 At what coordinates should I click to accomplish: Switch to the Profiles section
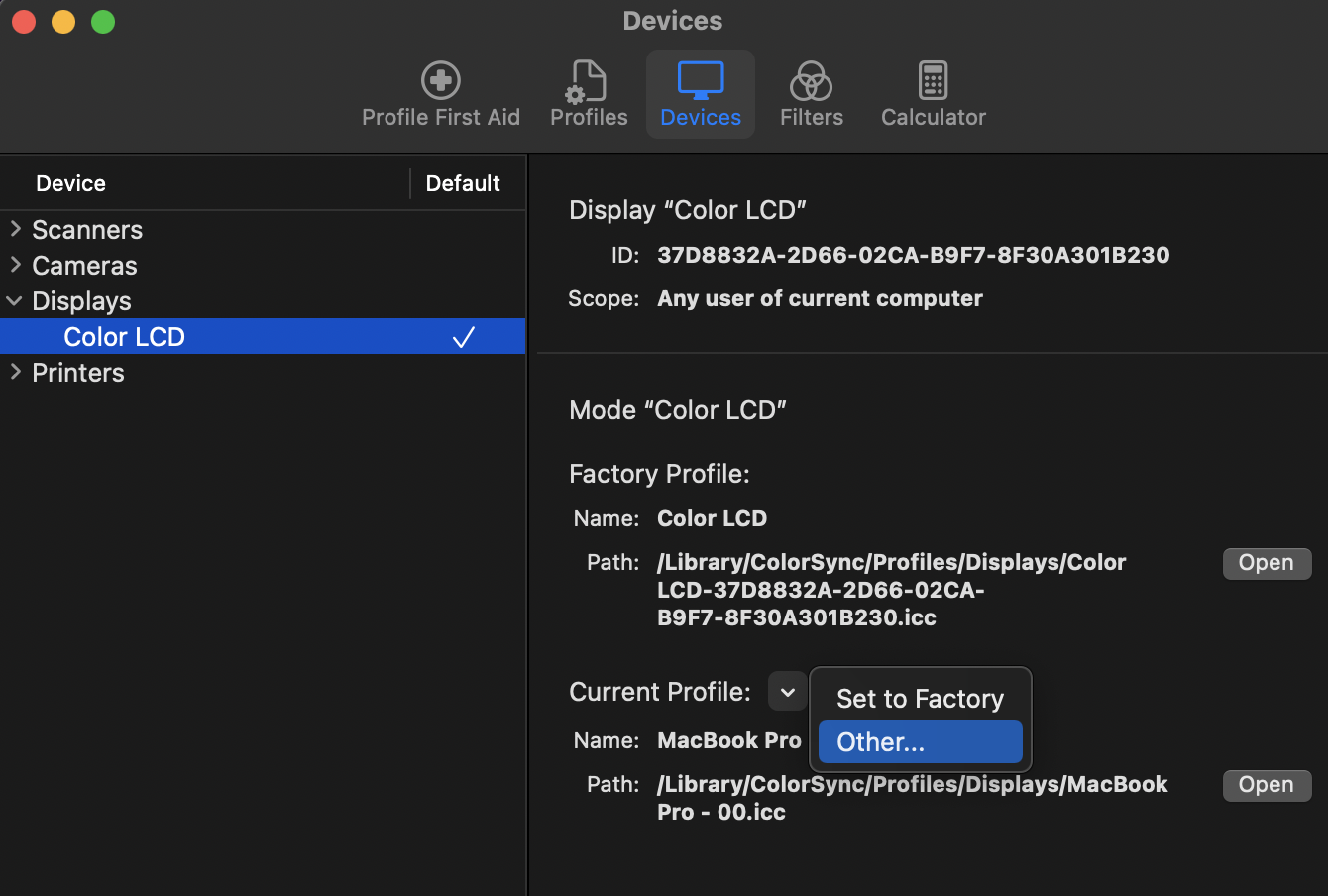point(589,95)
